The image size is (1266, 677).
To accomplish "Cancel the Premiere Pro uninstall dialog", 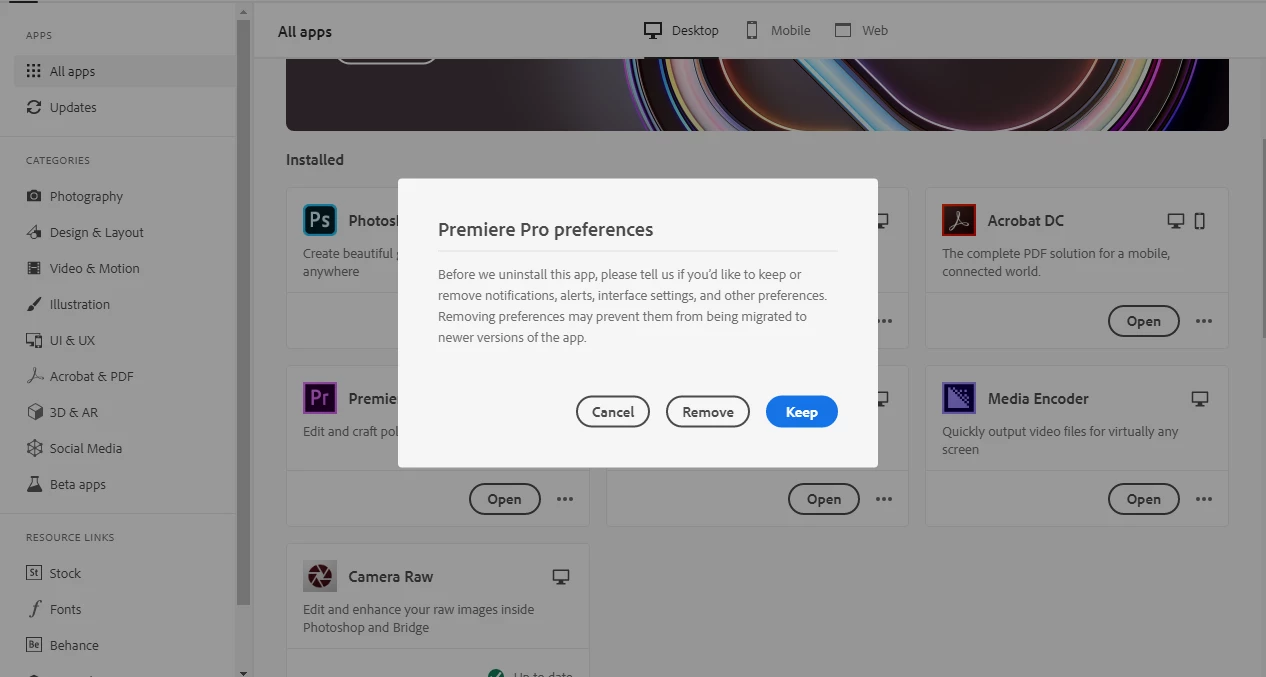I will tap(613, 412).
